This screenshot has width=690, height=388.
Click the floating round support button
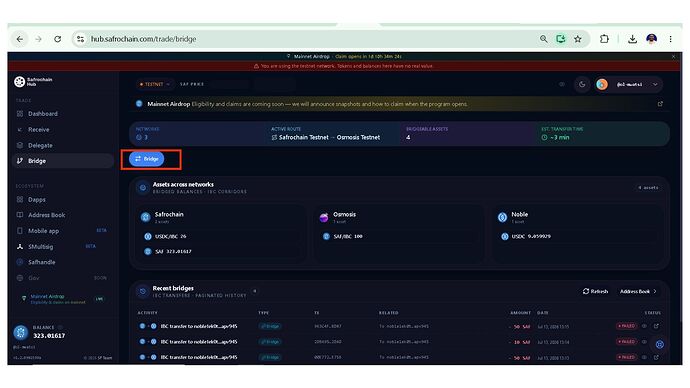tap(660, 344)
